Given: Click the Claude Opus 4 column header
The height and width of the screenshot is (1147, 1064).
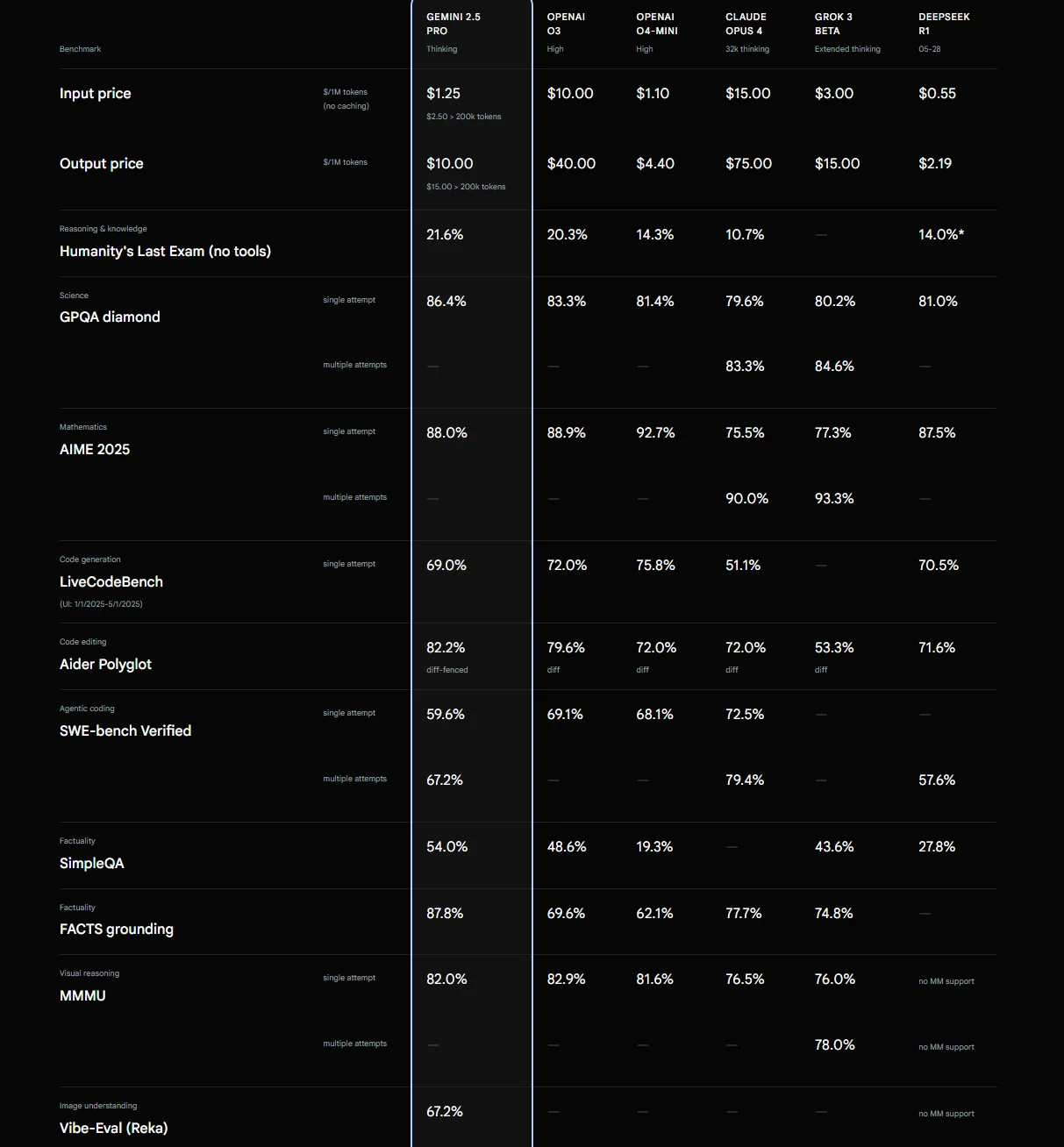Looking at the screenshot, I should pyautogui.click(x=746, y=24).
